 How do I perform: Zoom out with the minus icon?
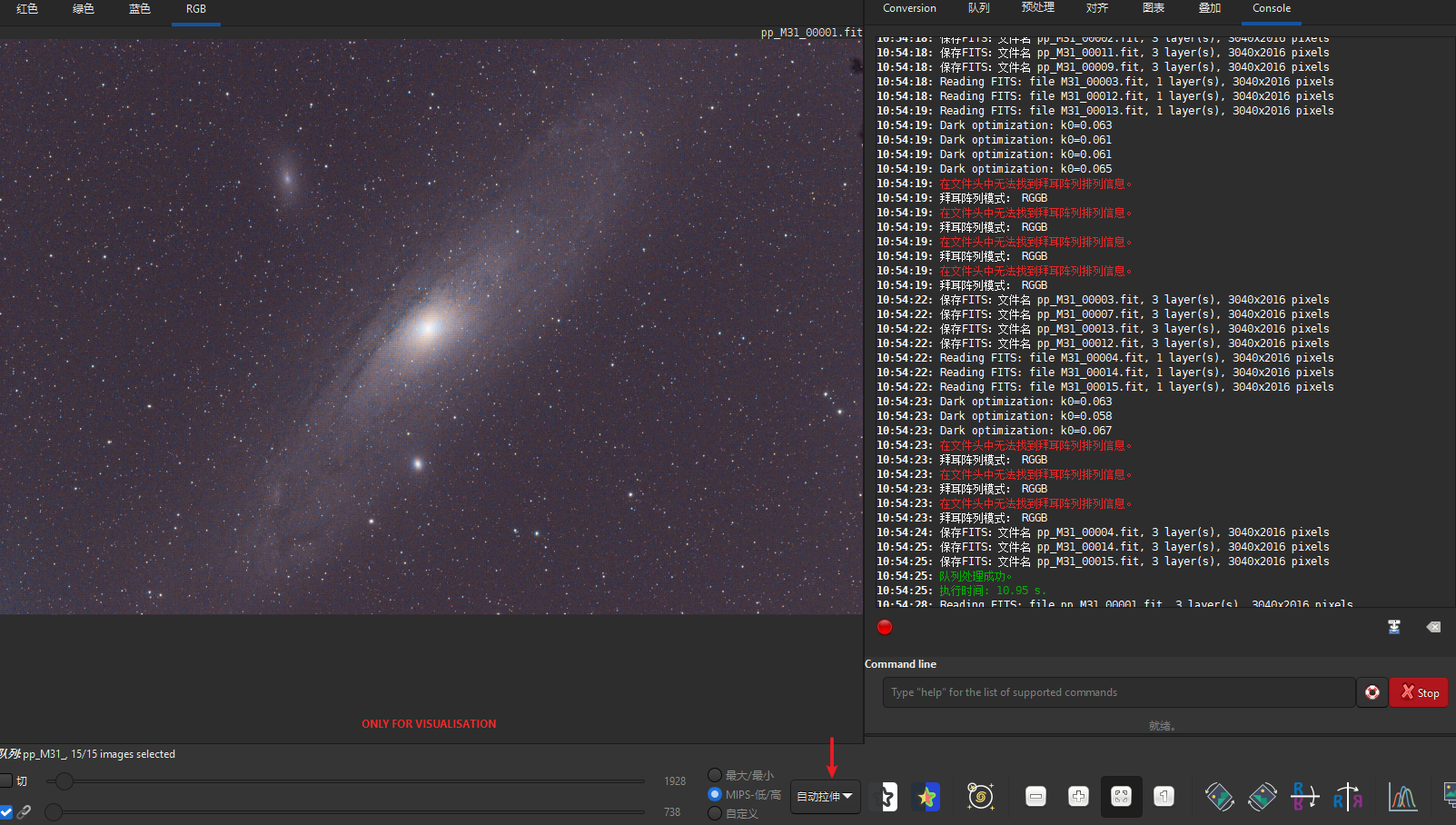point(1035,797)
